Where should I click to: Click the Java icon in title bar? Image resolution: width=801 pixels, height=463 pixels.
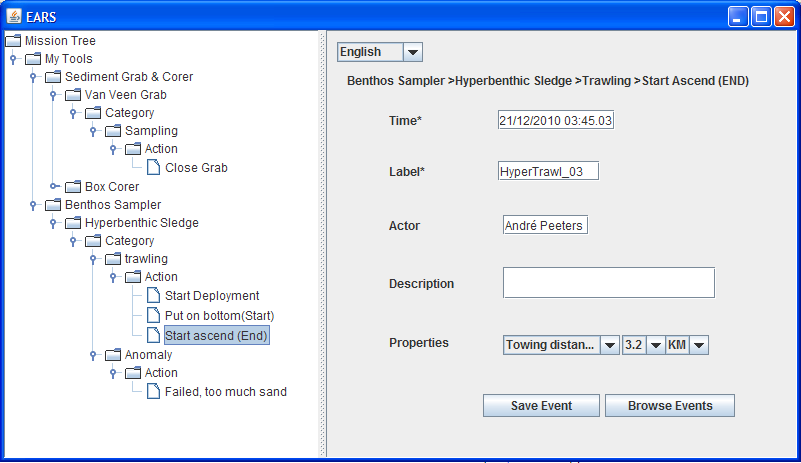[14, 16]
